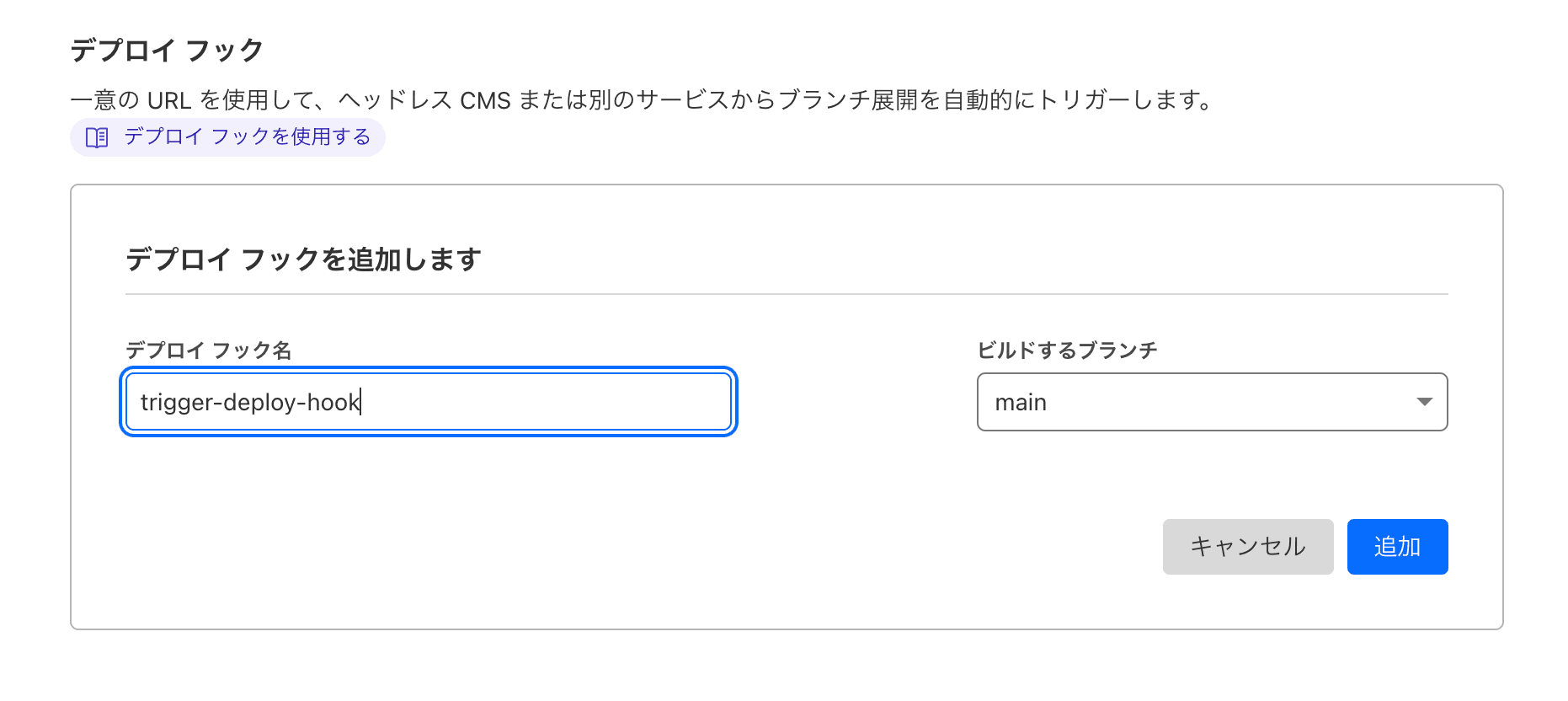This screenshot has height=701, width=1568.
Task: Click the ビルドするブランチ field label
Action: pos(1068,349)
